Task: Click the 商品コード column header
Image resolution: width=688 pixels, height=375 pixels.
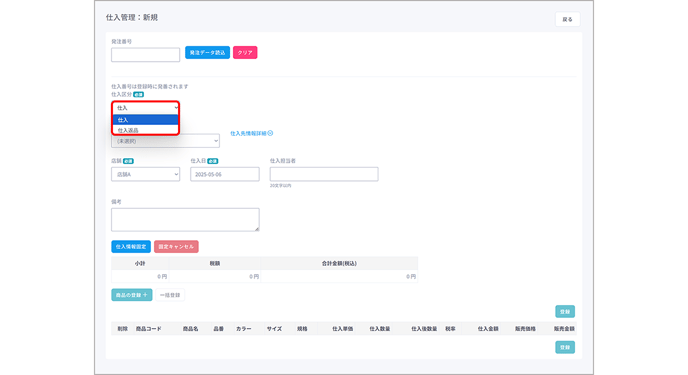Action: pyautogui.click(x=148, y=329)
